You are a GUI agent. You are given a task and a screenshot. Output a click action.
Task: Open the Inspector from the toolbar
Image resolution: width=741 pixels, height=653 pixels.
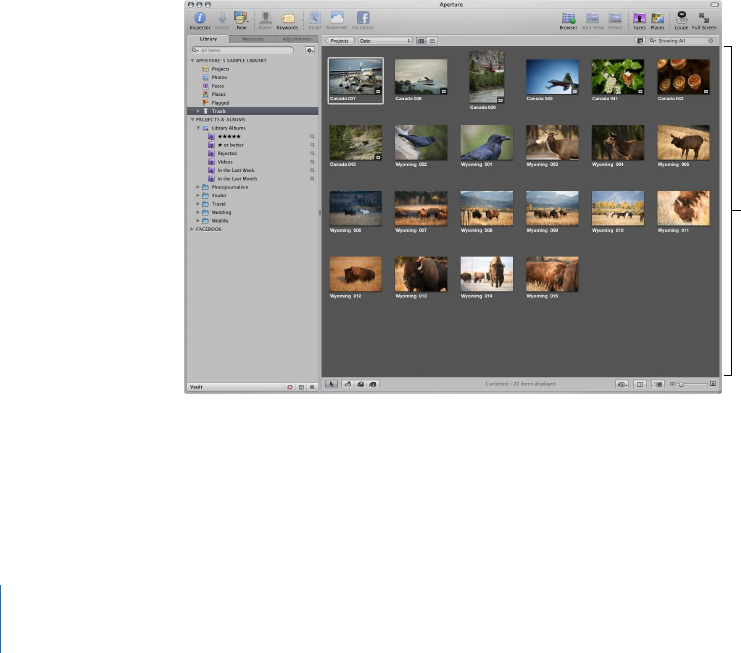200,20
